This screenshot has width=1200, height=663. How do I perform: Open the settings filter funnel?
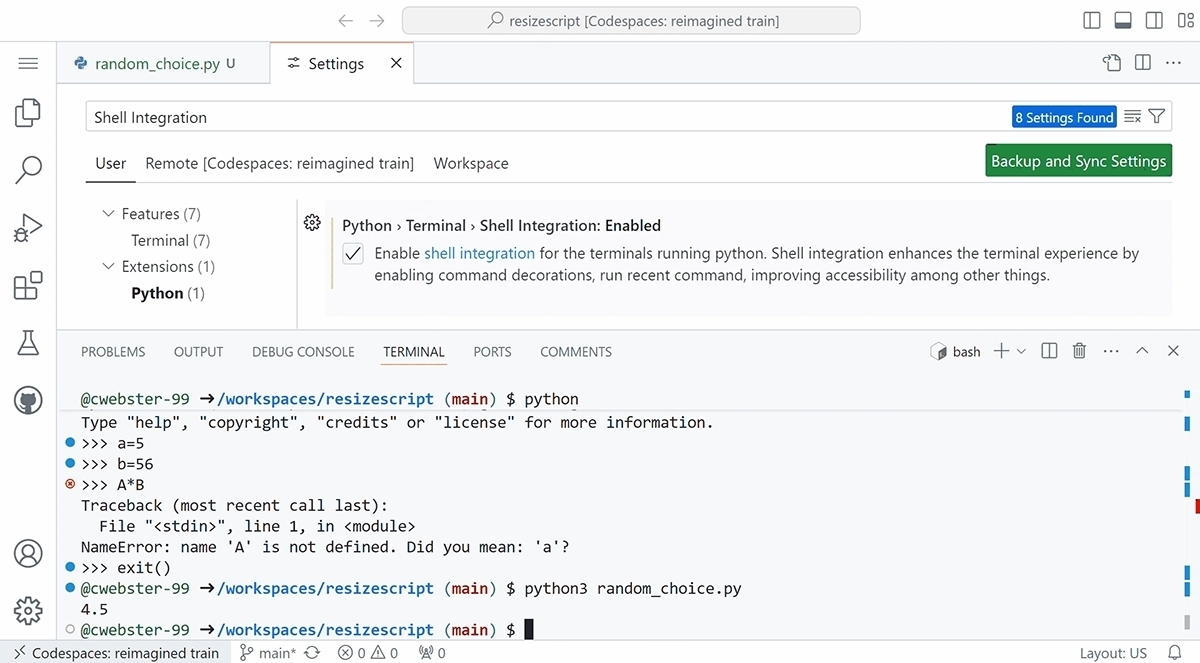(x=1157, y=117)
